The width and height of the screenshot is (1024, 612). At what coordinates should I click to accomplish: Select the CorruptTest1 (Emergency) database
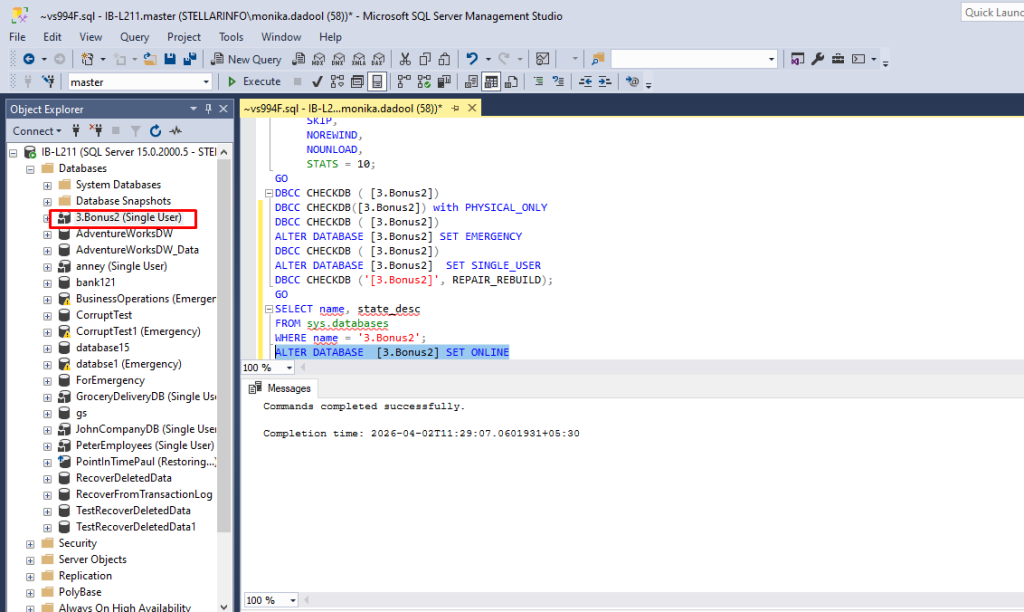point(140,331)
